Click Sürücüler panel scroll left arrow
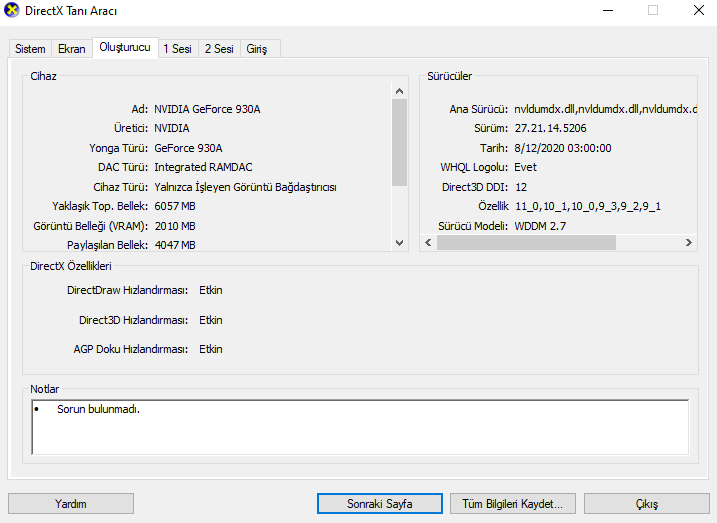This screenshot has height=523, width=717. pos(428,242)
